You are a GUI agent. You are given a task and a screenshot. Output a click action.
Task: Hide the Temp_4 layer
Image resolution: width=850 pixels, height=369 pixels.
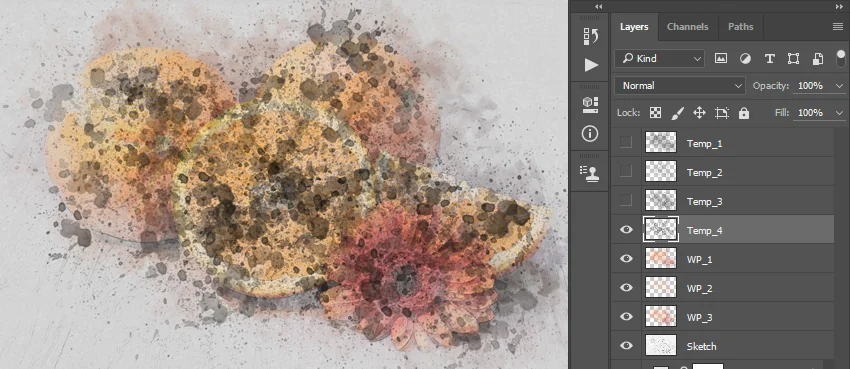pos(626,230)
